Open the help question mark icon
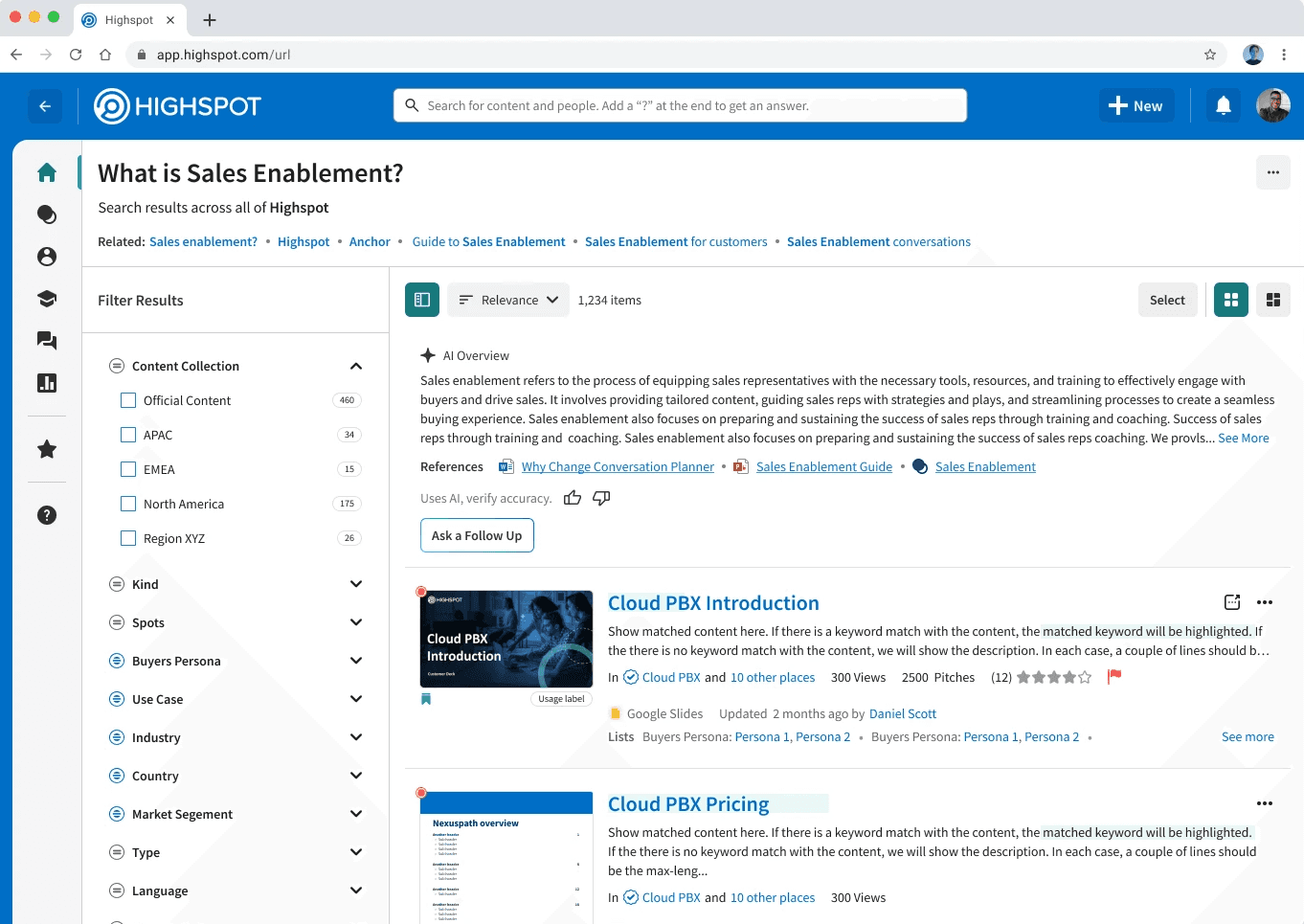This screenshot has height=924, width=1304. tap(46, 515)
